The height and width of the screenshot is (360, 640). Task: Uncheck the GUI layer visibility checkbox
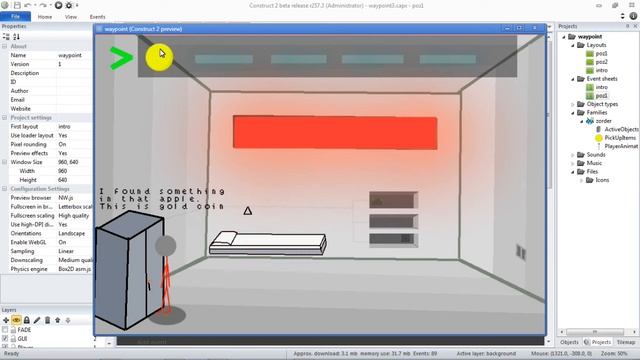point(5,339)
